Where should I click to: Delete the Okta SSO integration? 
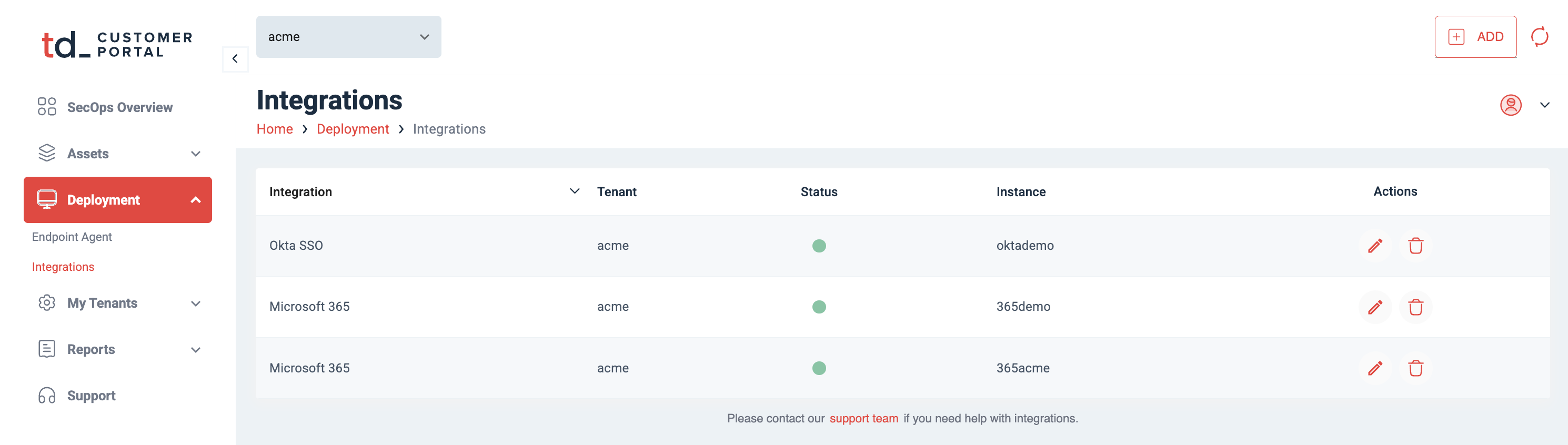click(1415, 246)
